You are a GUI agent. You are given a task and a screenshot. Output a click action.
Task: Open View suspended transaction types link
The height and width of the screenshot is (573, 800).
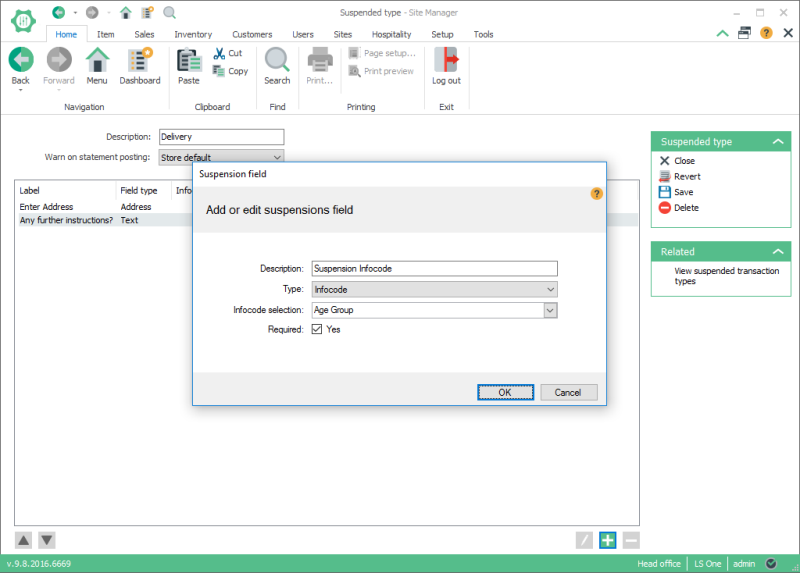point(727,276)
